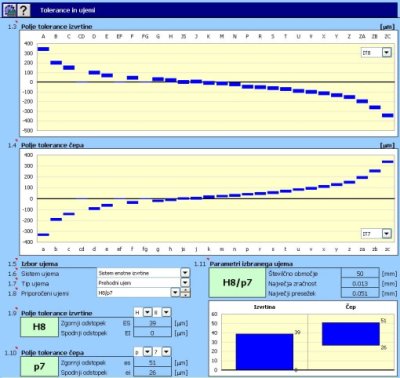Click the A tolerance bar in hole chart
The width and height of the screenshot is (400, 378).
[43, 49]
